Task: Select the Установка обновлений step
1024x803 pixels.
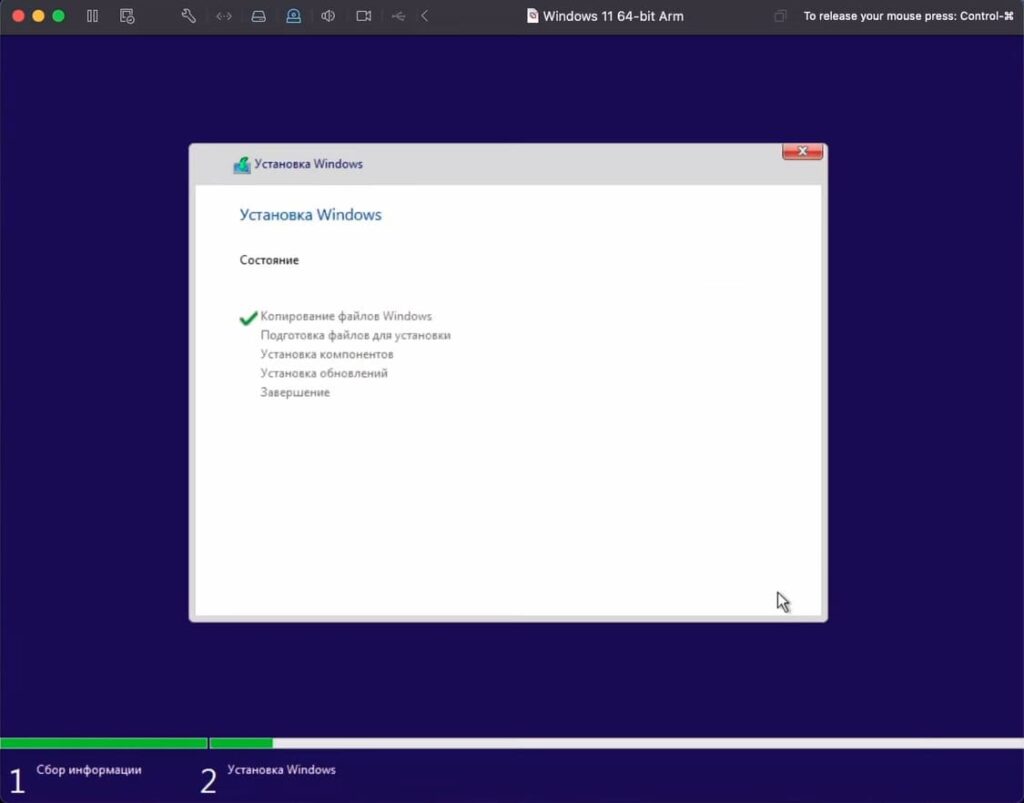Action: [x=324, y=373]
